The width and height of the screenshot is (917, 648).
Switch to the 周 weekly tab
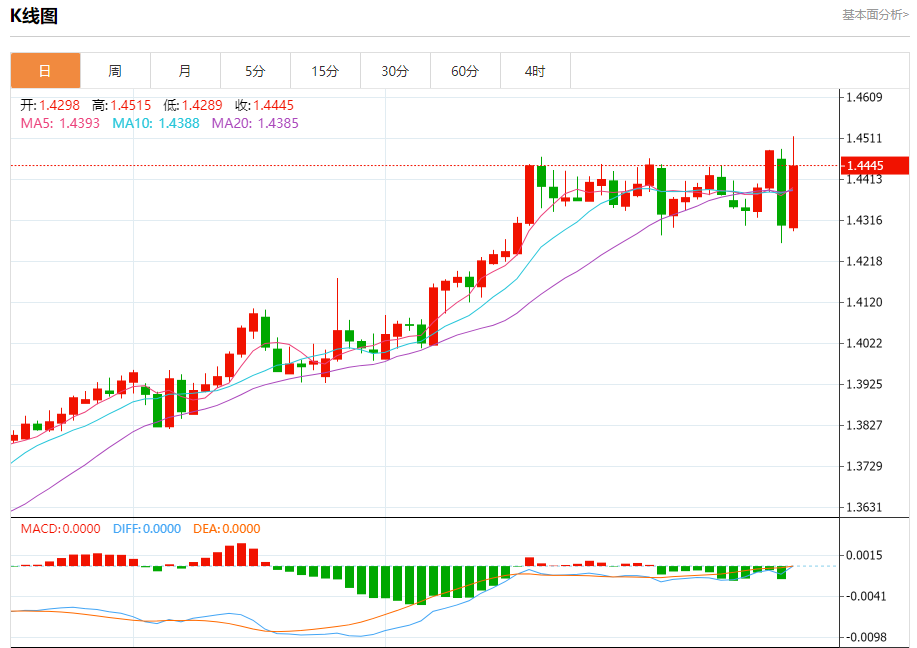click(x=115, y=71)
